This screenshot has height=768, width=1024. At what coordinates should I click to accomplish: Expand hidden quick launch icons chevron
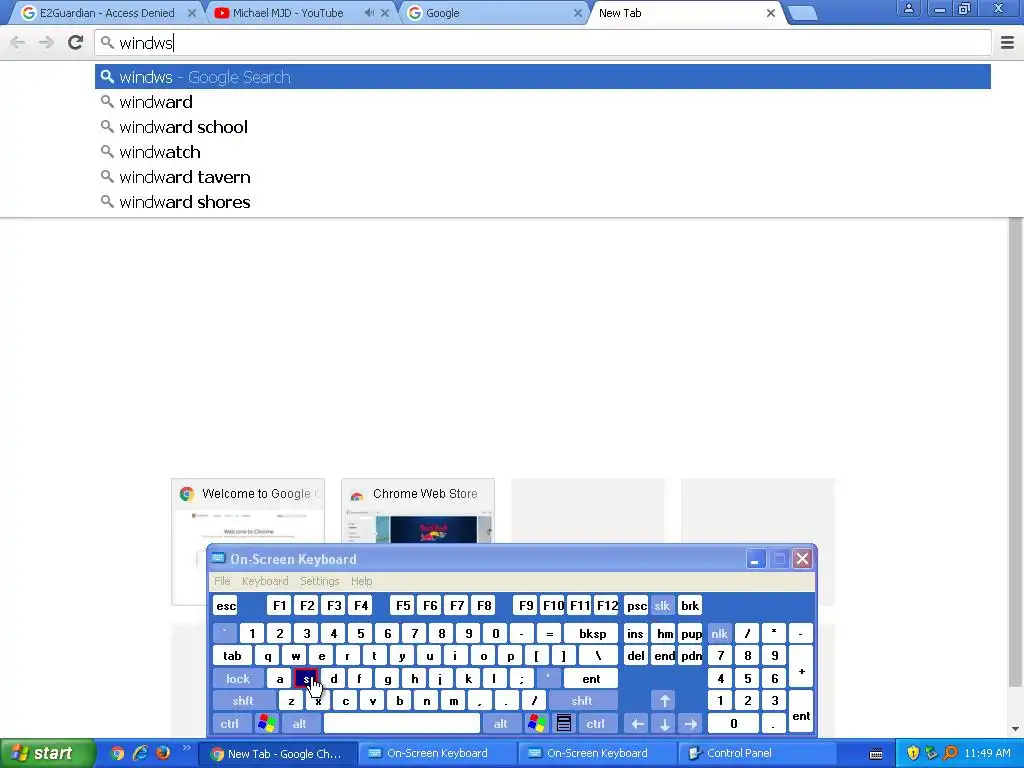point(187,748)
